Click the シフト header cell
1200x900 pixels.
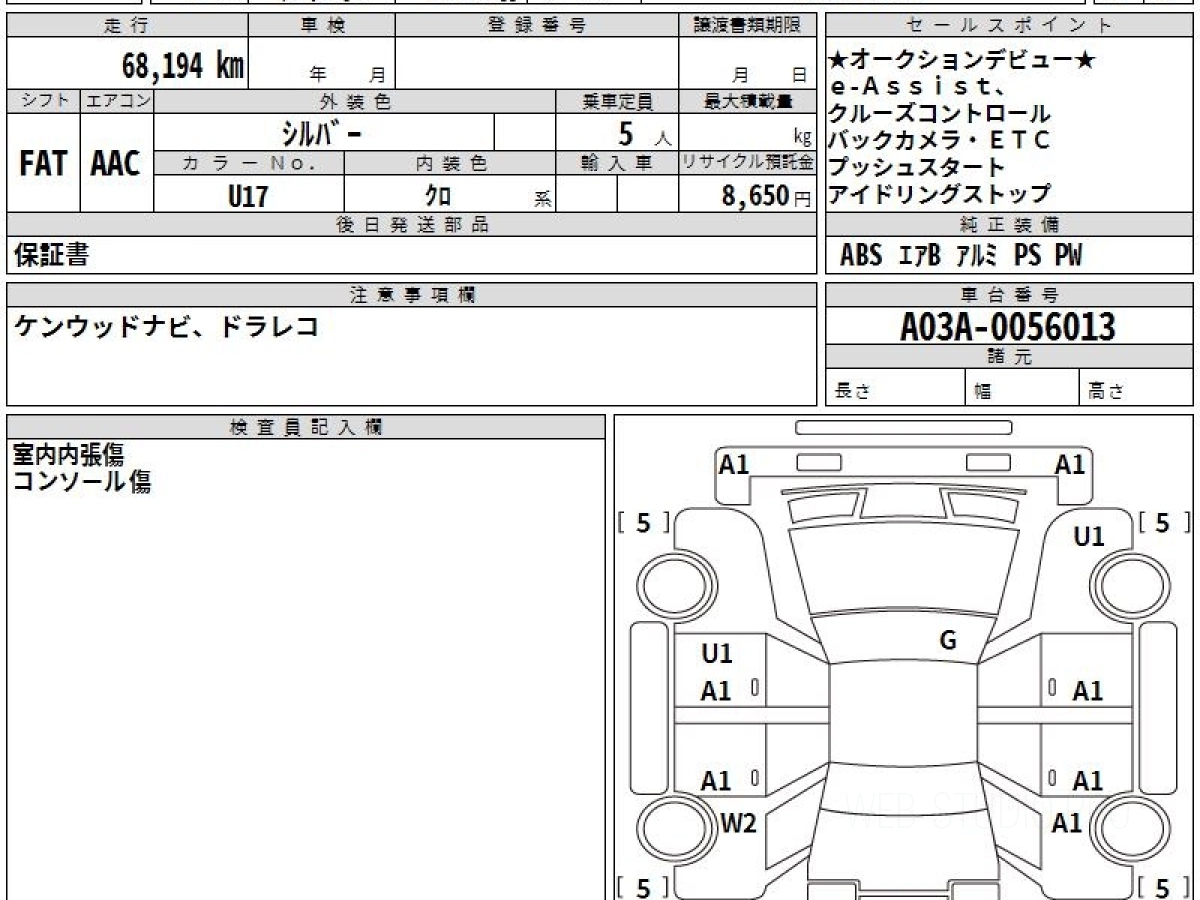(x=43, y=101)
